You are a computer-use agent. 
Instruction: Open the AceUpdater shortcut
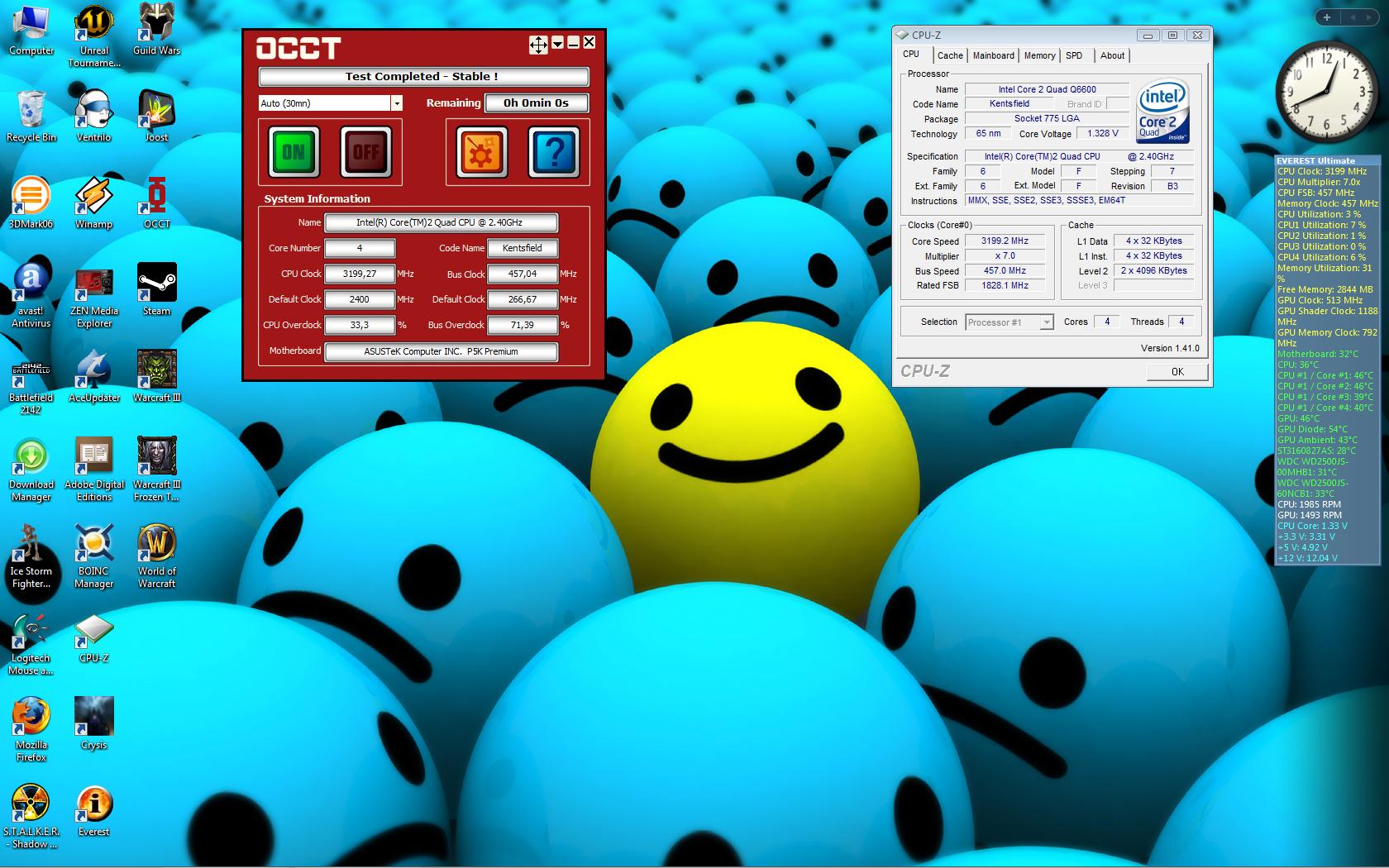coord(94,377)
